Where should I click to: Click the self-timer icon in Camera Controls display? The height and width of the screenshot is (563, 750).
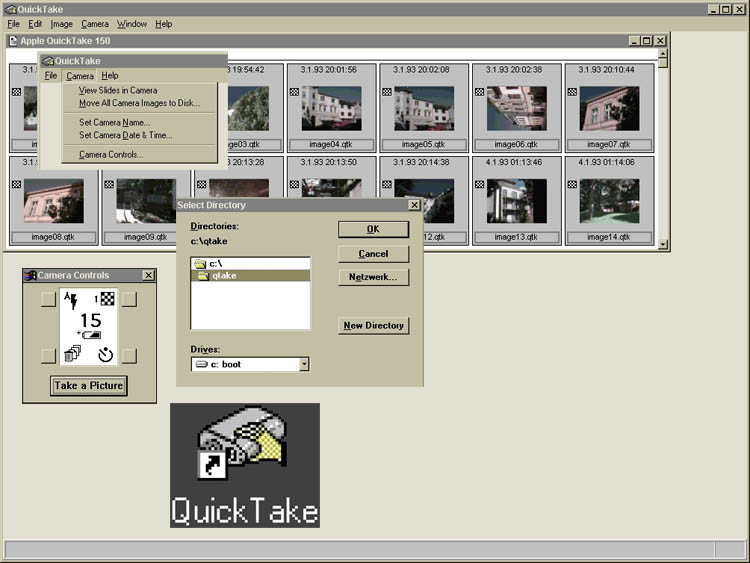(x=105, y=355)
